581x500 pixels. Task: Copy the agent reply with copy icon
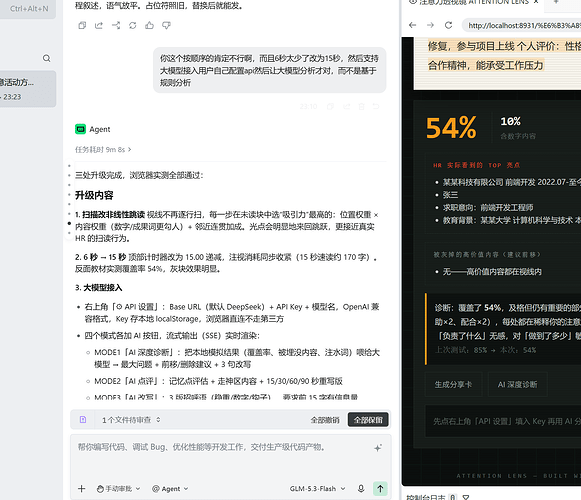[x=82, y=25]
